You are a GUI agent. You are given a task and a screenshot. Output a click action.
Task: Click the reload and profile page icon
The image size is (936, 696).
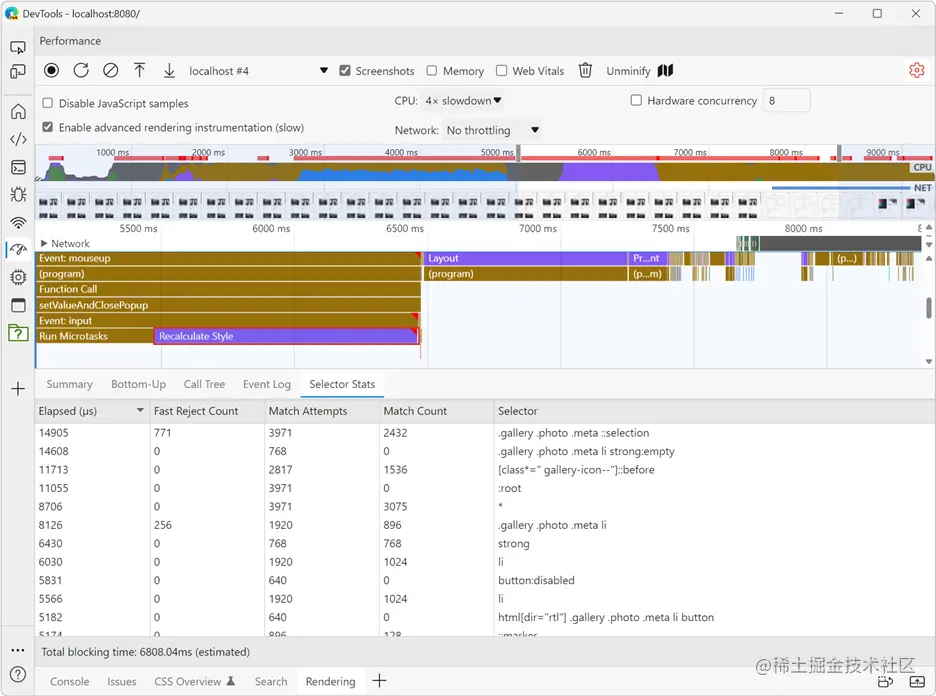tap(81, 70)
